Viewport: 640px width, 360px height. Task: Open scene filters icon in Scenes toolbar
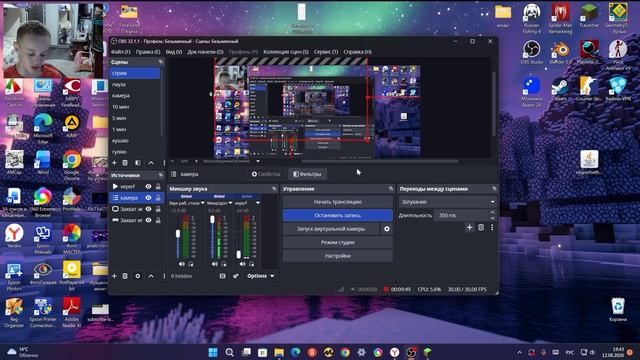tap(138, 163)
